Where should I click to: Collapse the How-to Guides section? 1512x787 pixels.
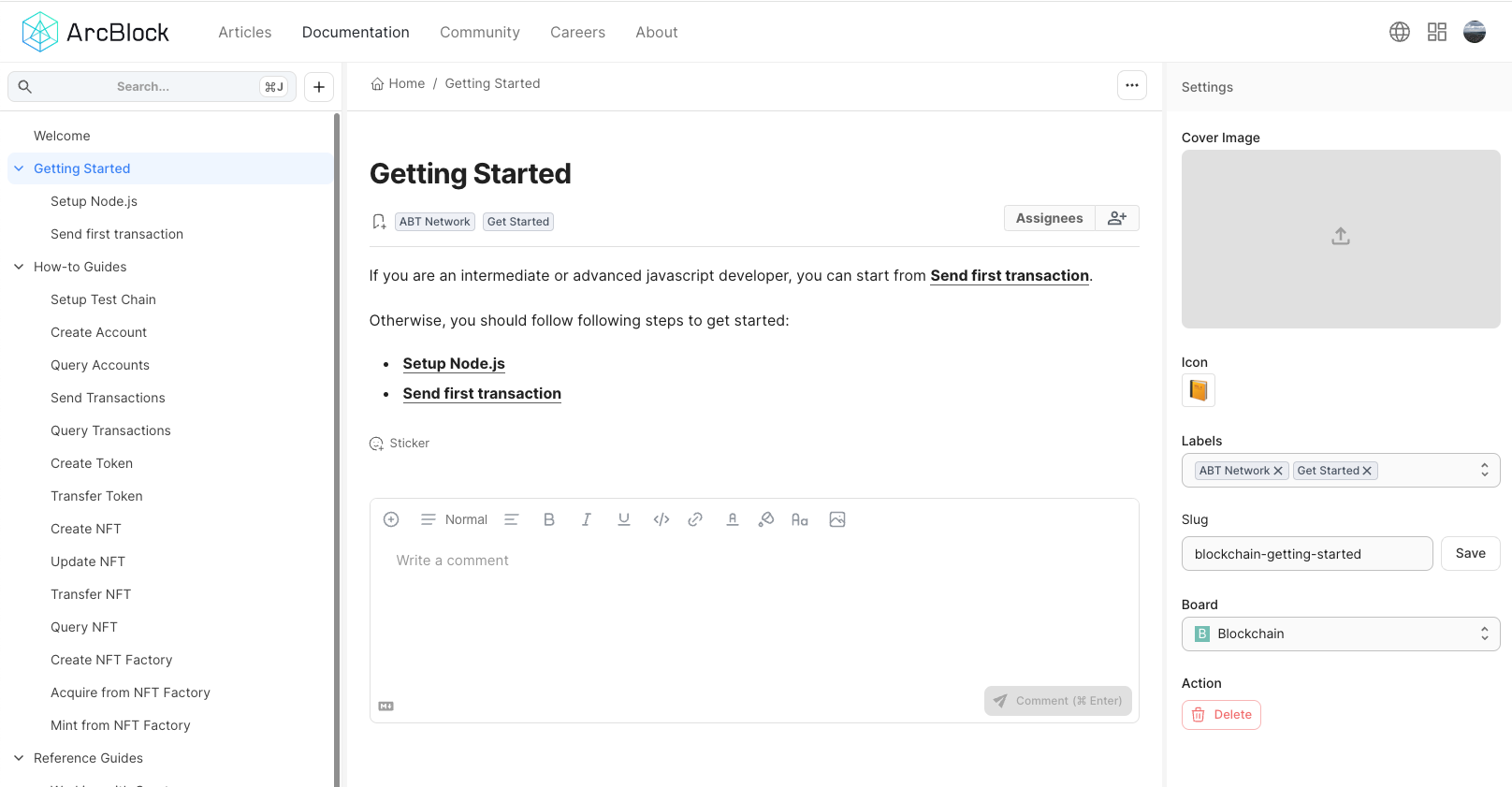19,267
